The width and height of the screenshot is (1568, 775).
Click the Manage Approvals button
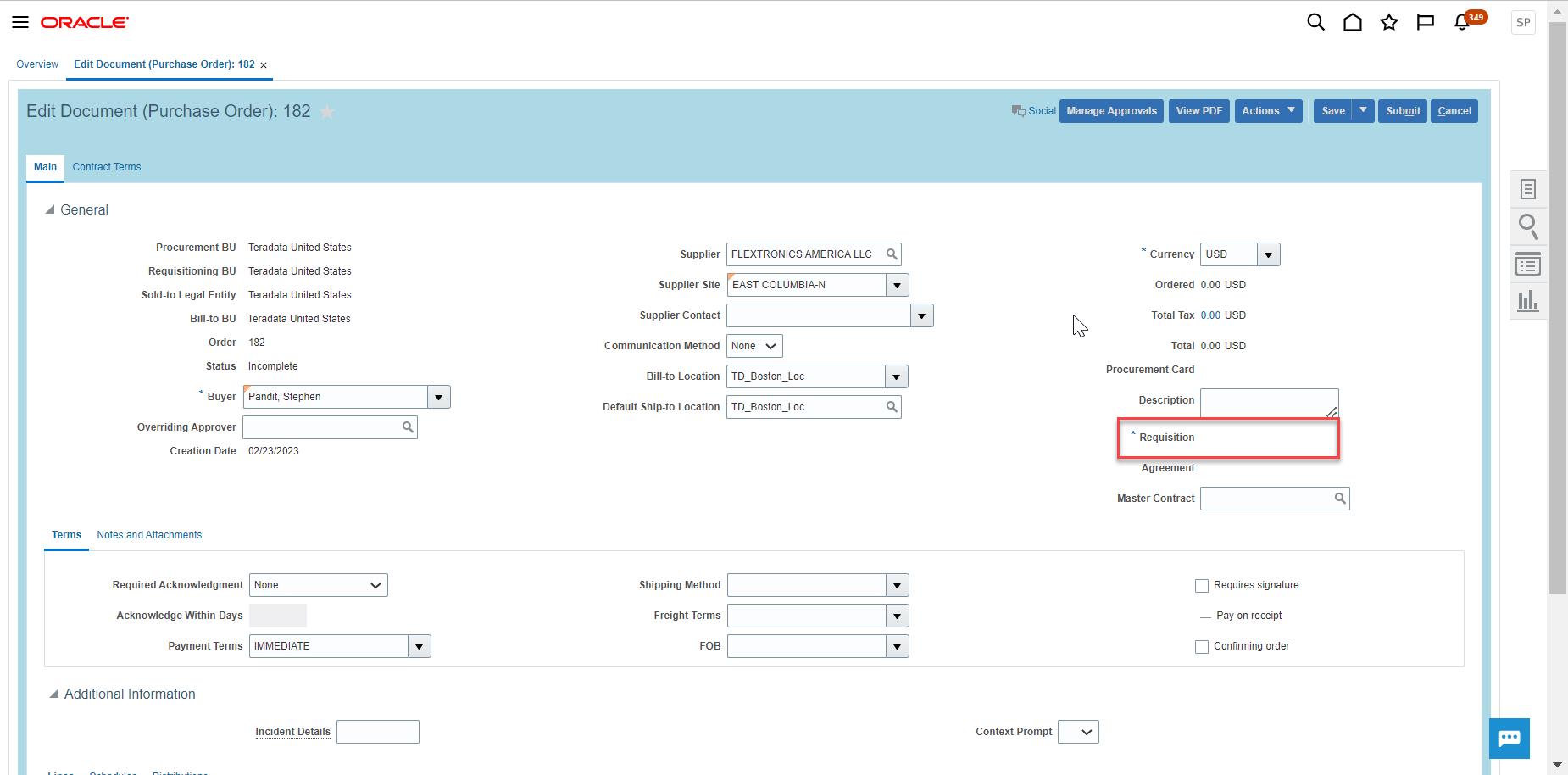(x=1111, y=111)
